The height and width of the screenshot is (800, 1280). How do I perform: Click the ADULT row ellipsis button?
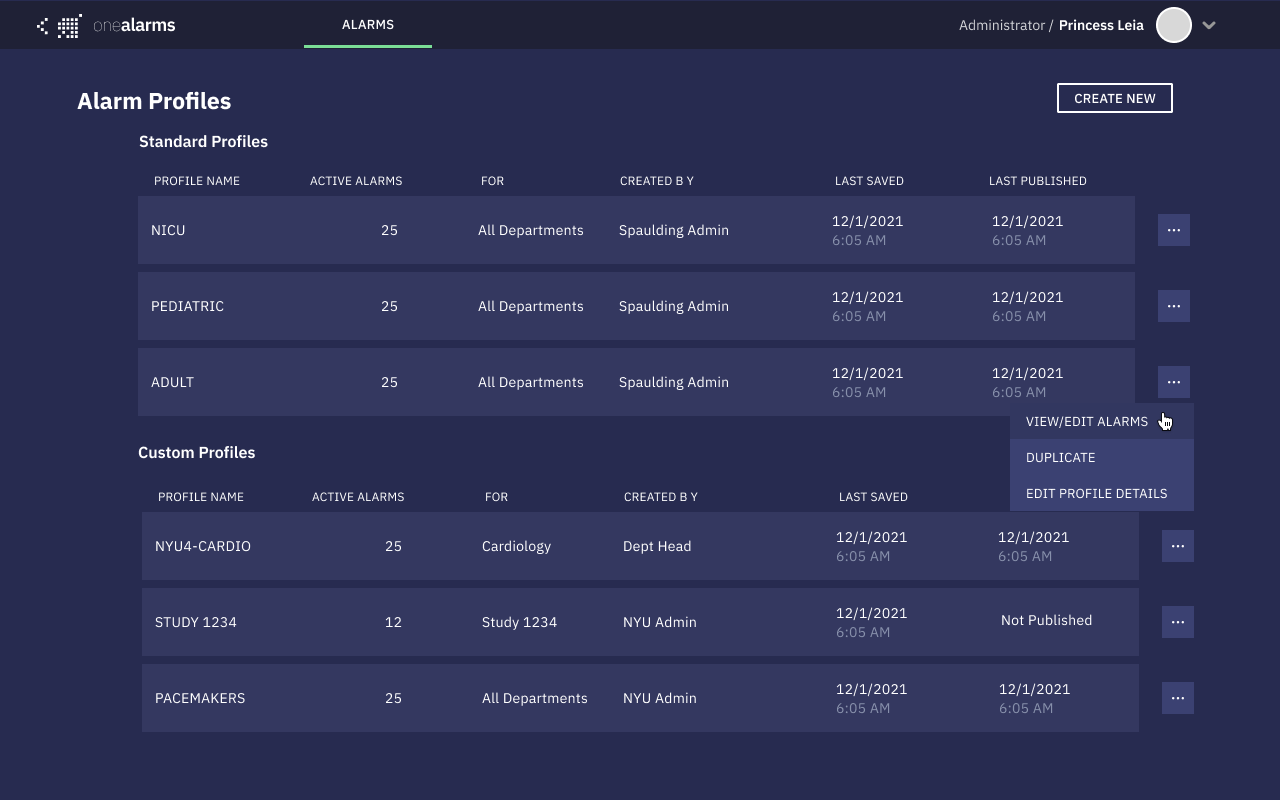(1173, 382)
